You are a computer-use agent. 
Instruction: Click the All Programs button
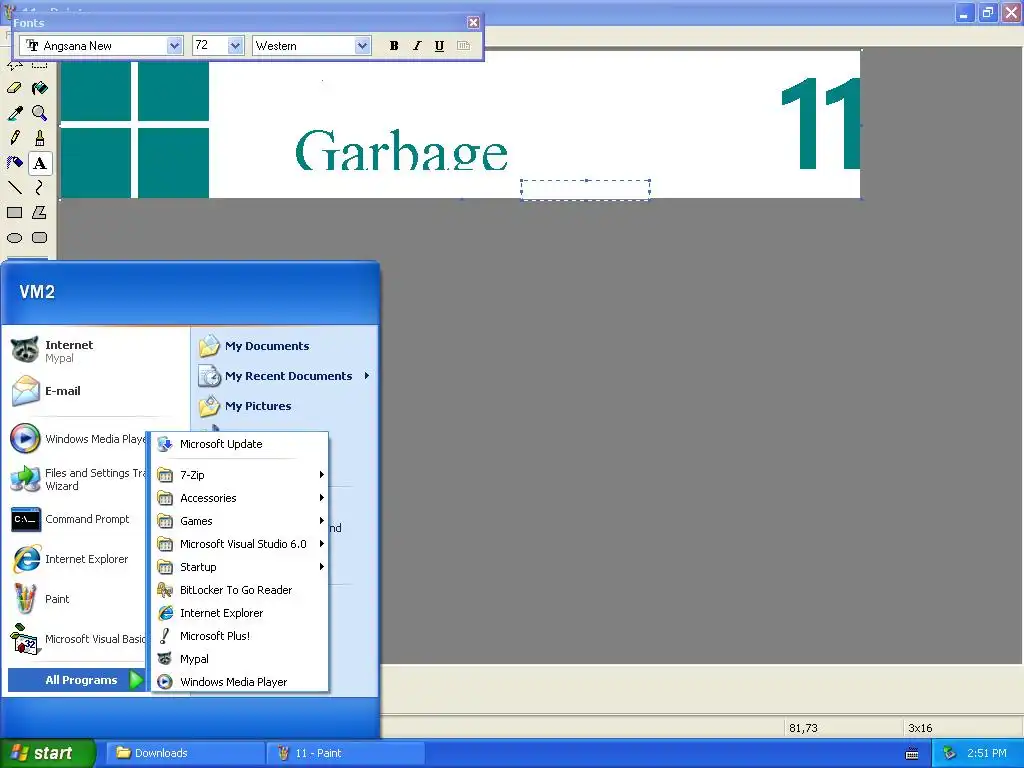(76, 680)
